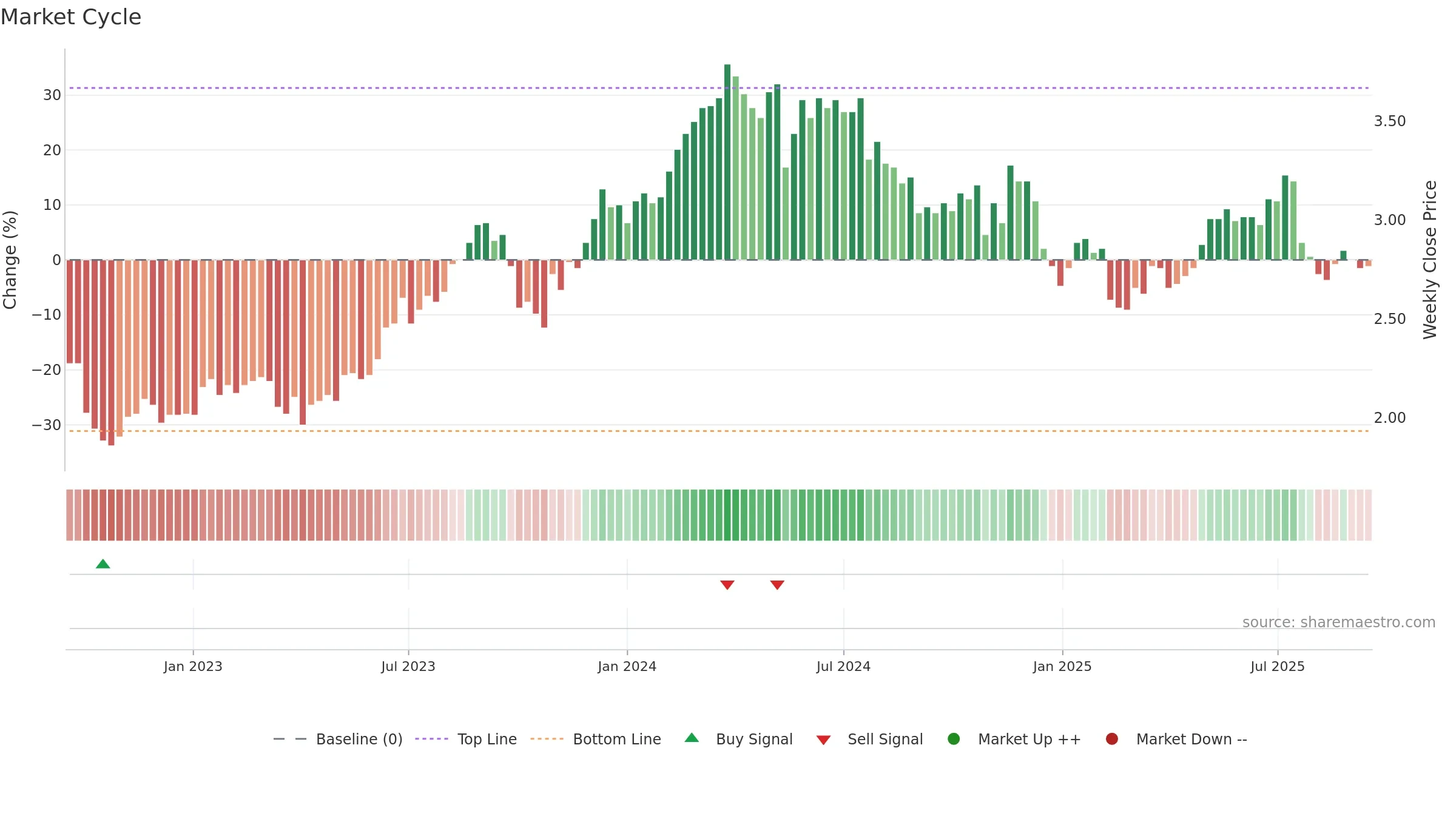Screen dimensions: 1456x819
Task: Click the green Market Up legend circle
Action: (x=954, y=739)
